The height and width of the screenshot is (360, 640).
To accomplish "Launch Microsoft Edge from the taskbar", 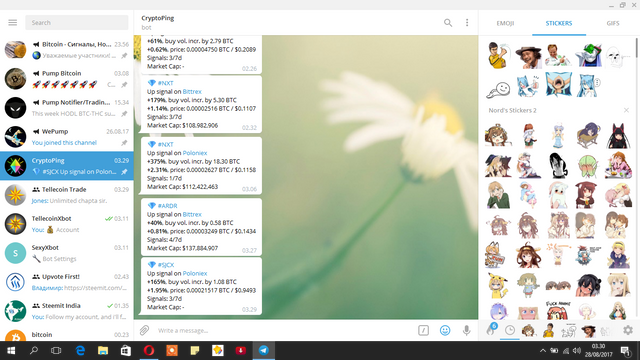I will [80, 351].
